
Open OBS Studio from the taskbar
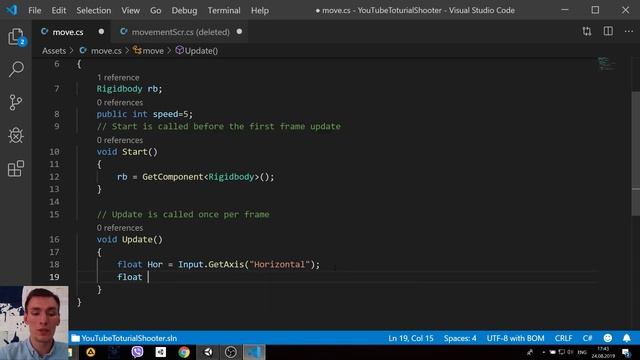tap(231, 352)
